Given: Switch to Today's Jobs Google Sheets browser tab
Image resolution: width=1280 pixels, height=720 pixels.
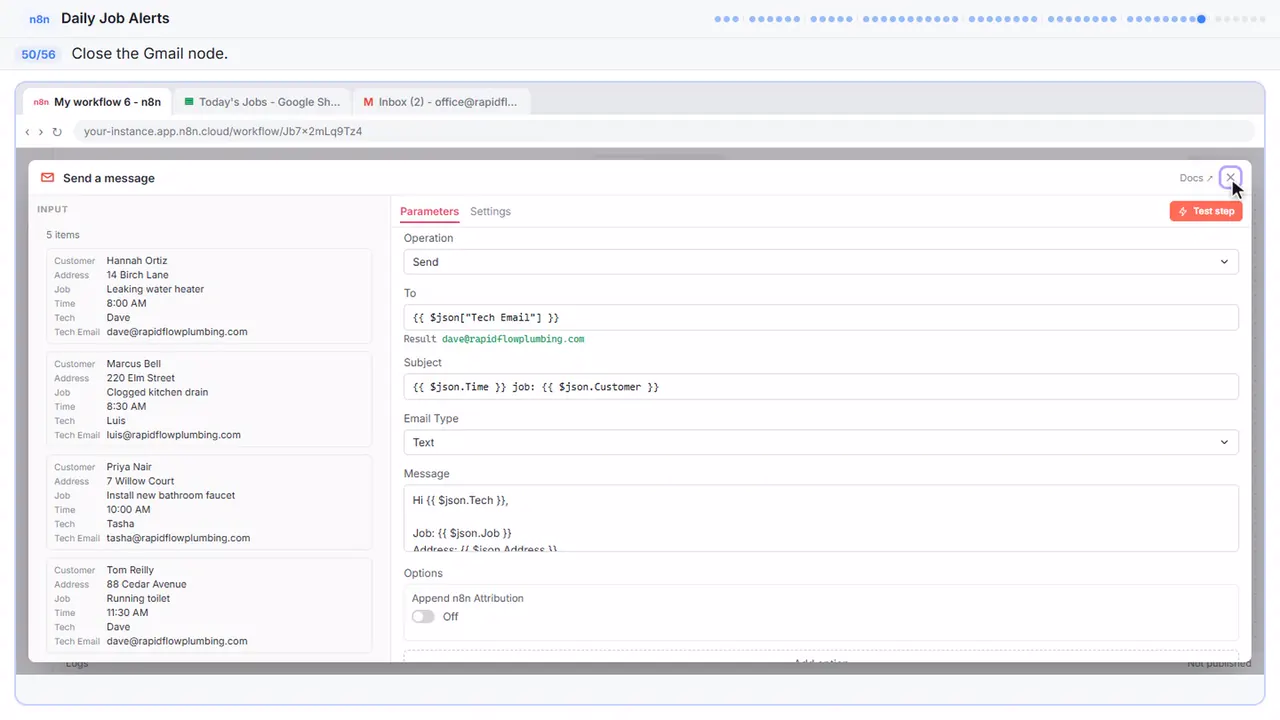Looking at the screenshot, I should tap(263, 102).
